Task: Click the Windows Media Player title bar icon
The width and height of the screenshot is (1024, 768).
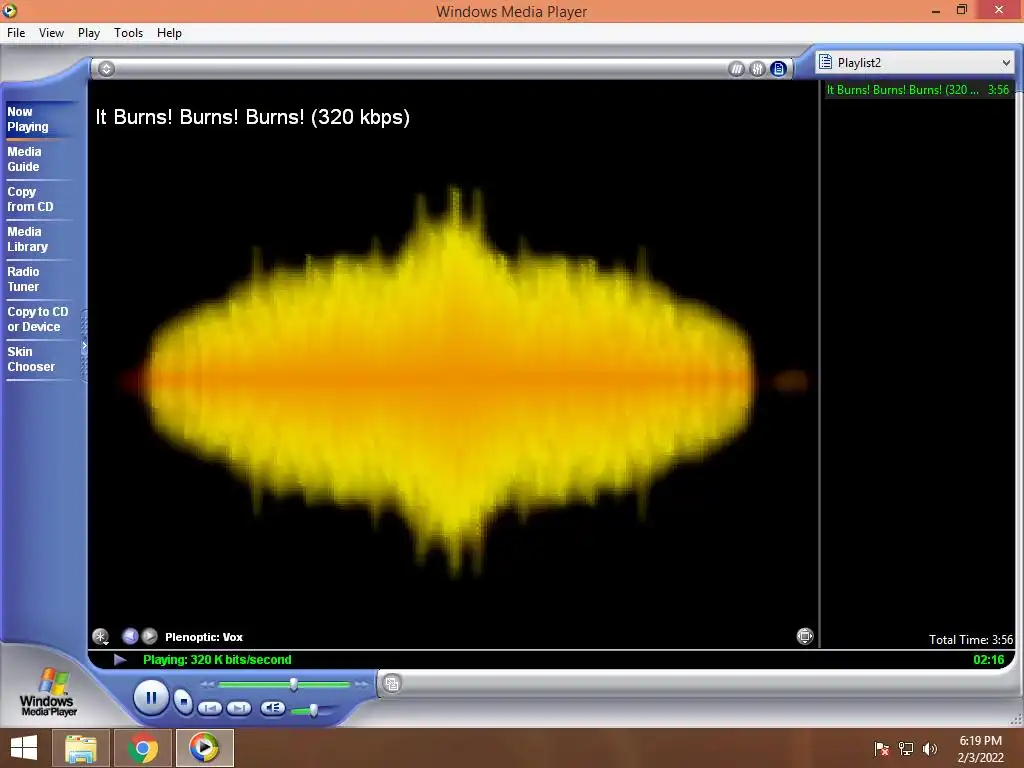Action: (9, 10)
